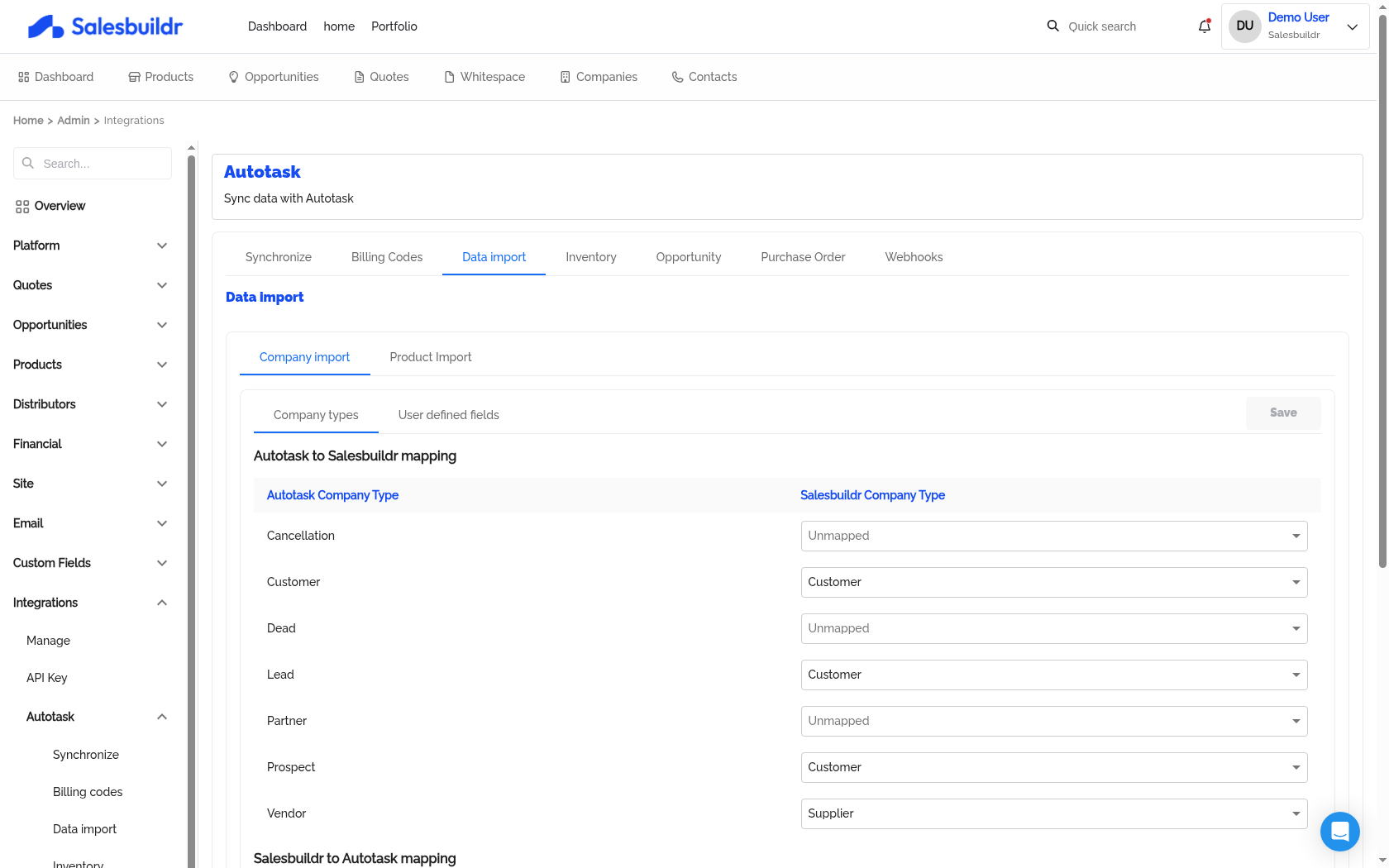Open Quotes in the navigation bar
Viewport: 1389px width, 868px height.
click(381, 77)
